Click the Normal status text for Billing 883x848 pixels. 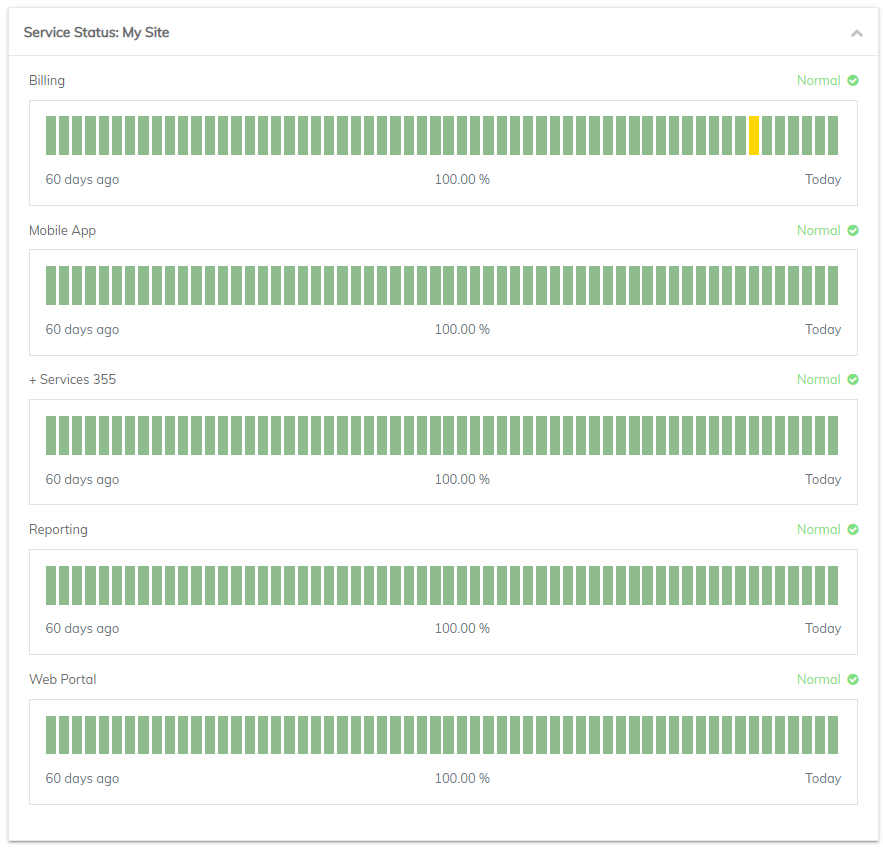coord(818,81)
